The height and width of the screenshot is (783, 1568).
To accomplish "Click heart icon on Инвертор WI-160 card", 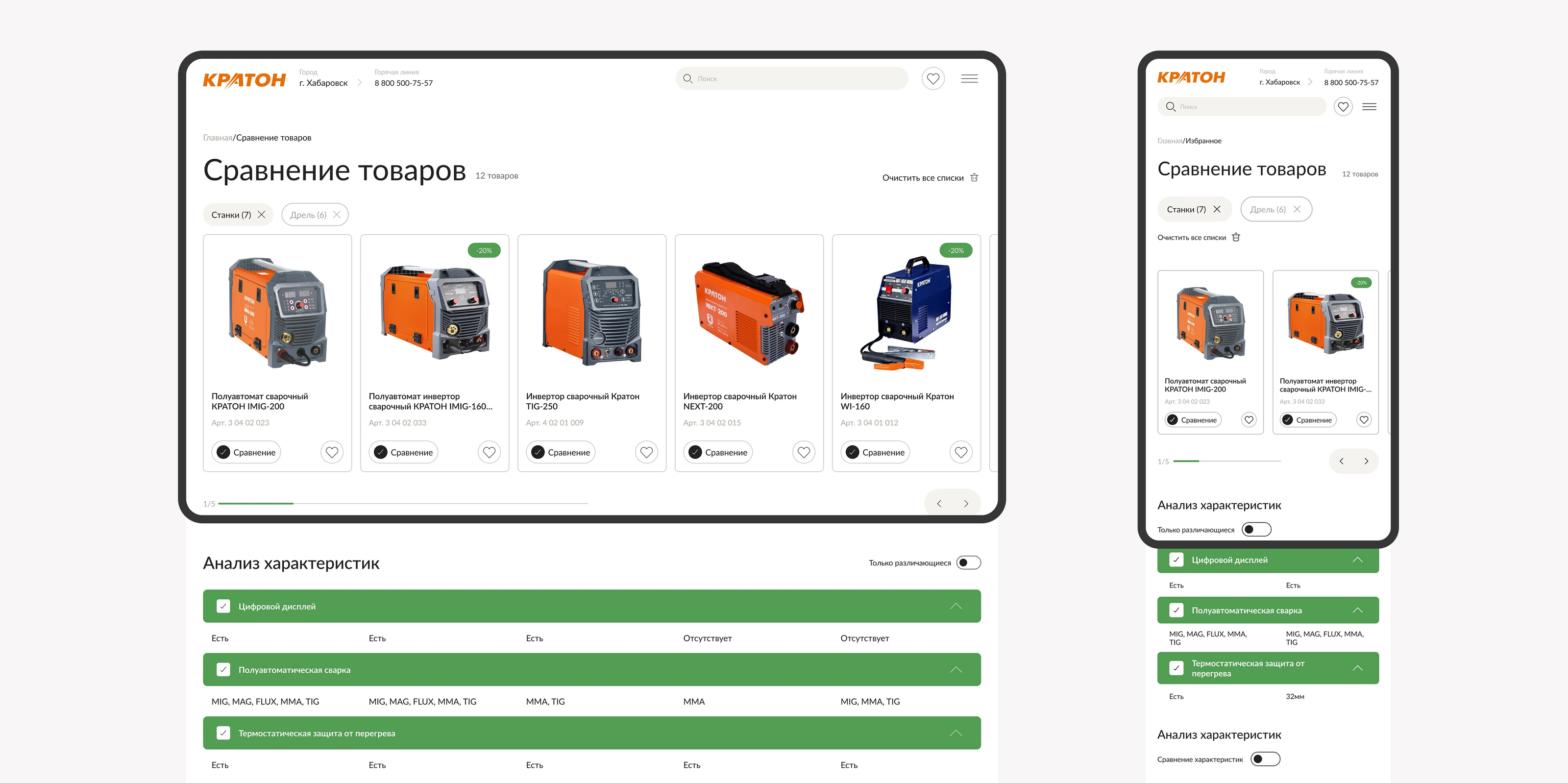I will point(960,452).
